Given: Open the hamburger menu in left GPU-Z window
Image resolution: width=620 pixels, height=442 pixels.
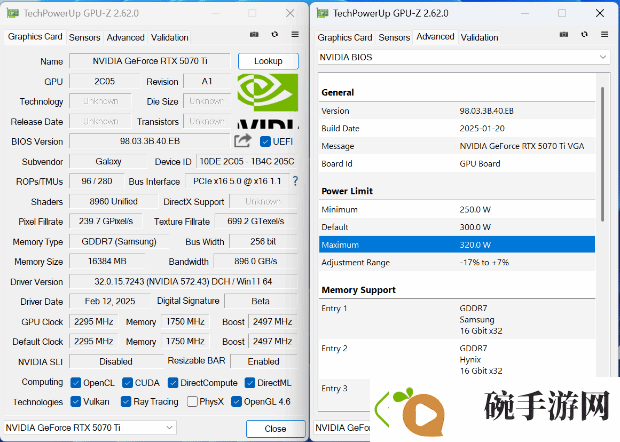Looking at the screenshot, I should pos(295,34).
